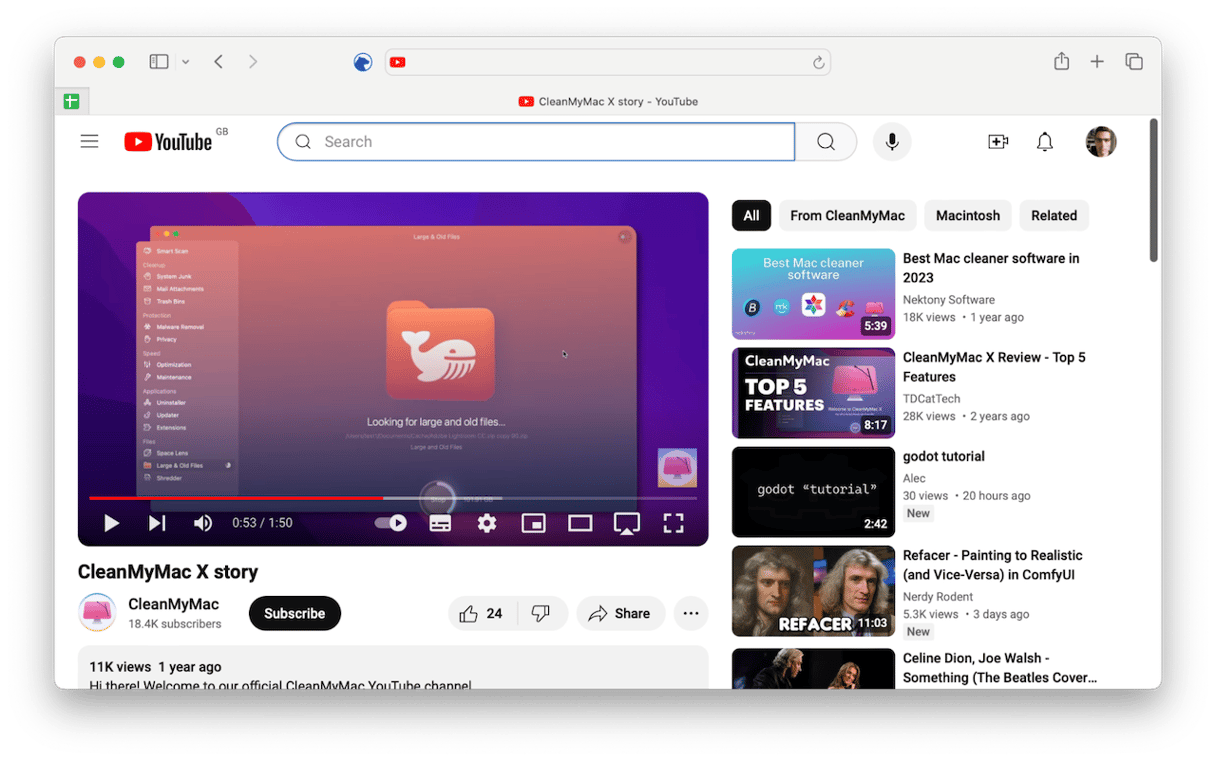Click the voice search microphone icon
Viewport: 1216px width, 761px height.
[x=892, y=142]
